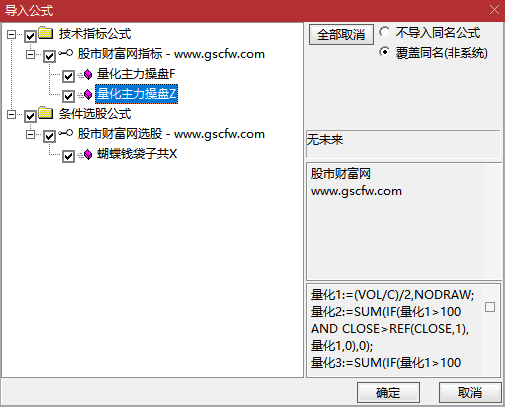The width and height of the screenshot is (505, 407).
Task: Confirm import with the 确定 button
Action: [388, 392]
